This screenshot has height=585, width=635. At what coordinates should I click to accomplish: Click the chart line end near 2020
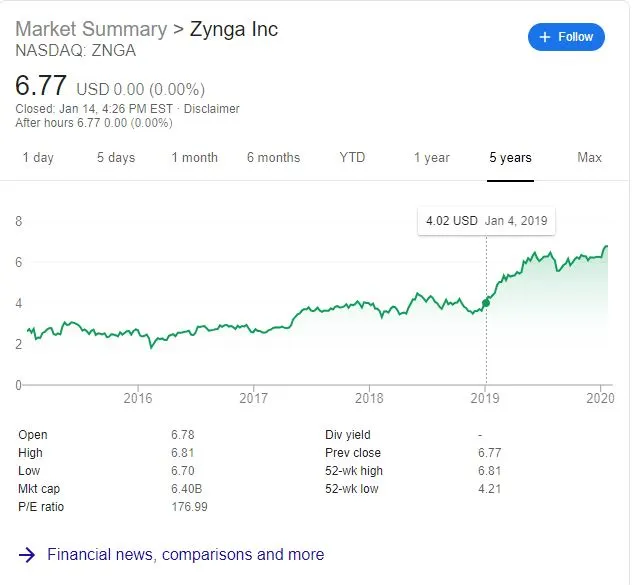pyautogui.click(x=606, y=247)
